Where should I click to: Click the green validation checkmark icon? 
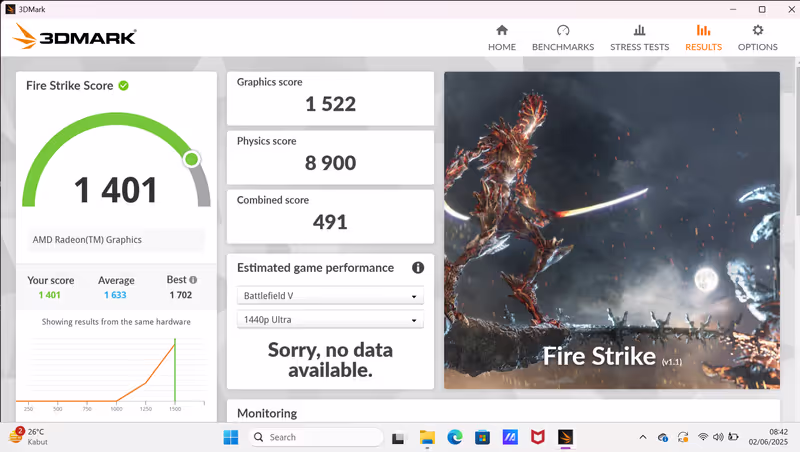(x=124, y=86)
